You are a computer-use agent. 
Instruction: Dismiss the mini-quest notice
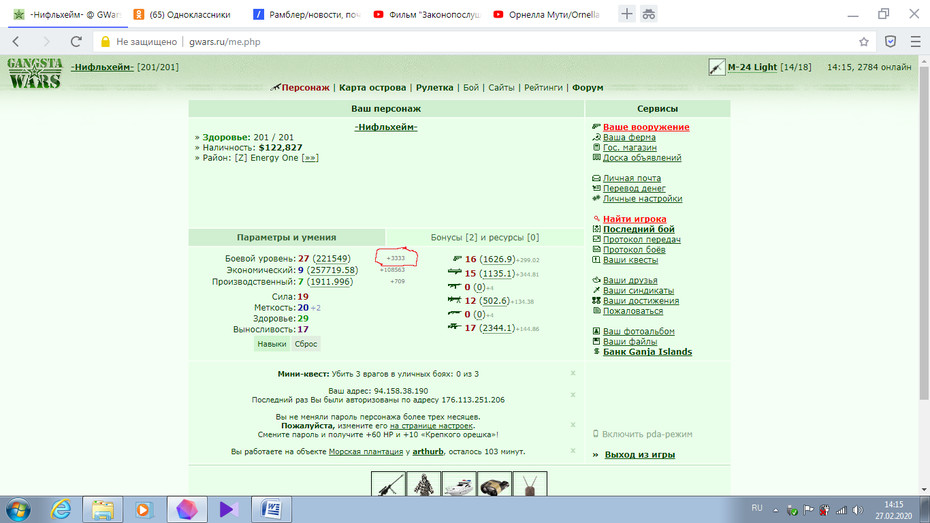point(573,373)
